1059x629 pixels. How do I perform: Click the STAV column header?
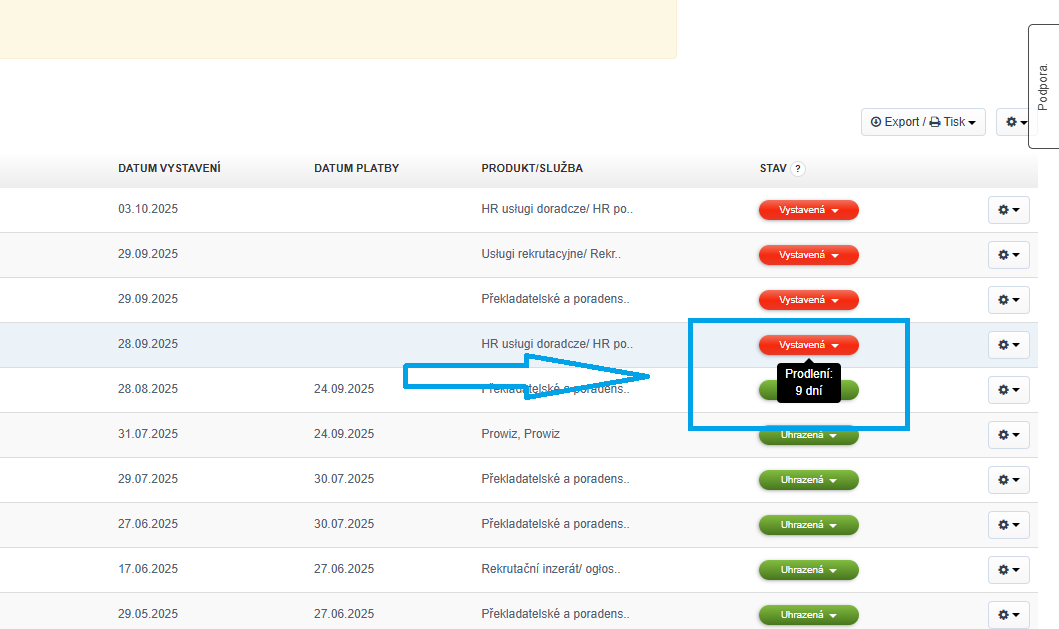tap(773, 168)
